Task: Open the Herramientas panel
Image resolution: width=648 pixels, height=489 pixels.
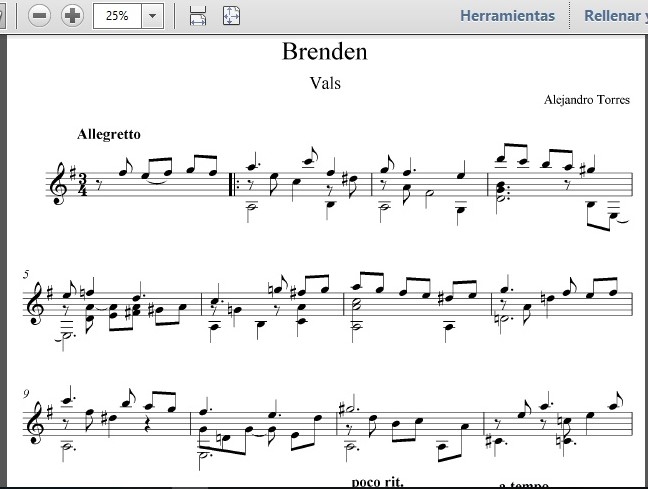Action: tap(507, 16)
